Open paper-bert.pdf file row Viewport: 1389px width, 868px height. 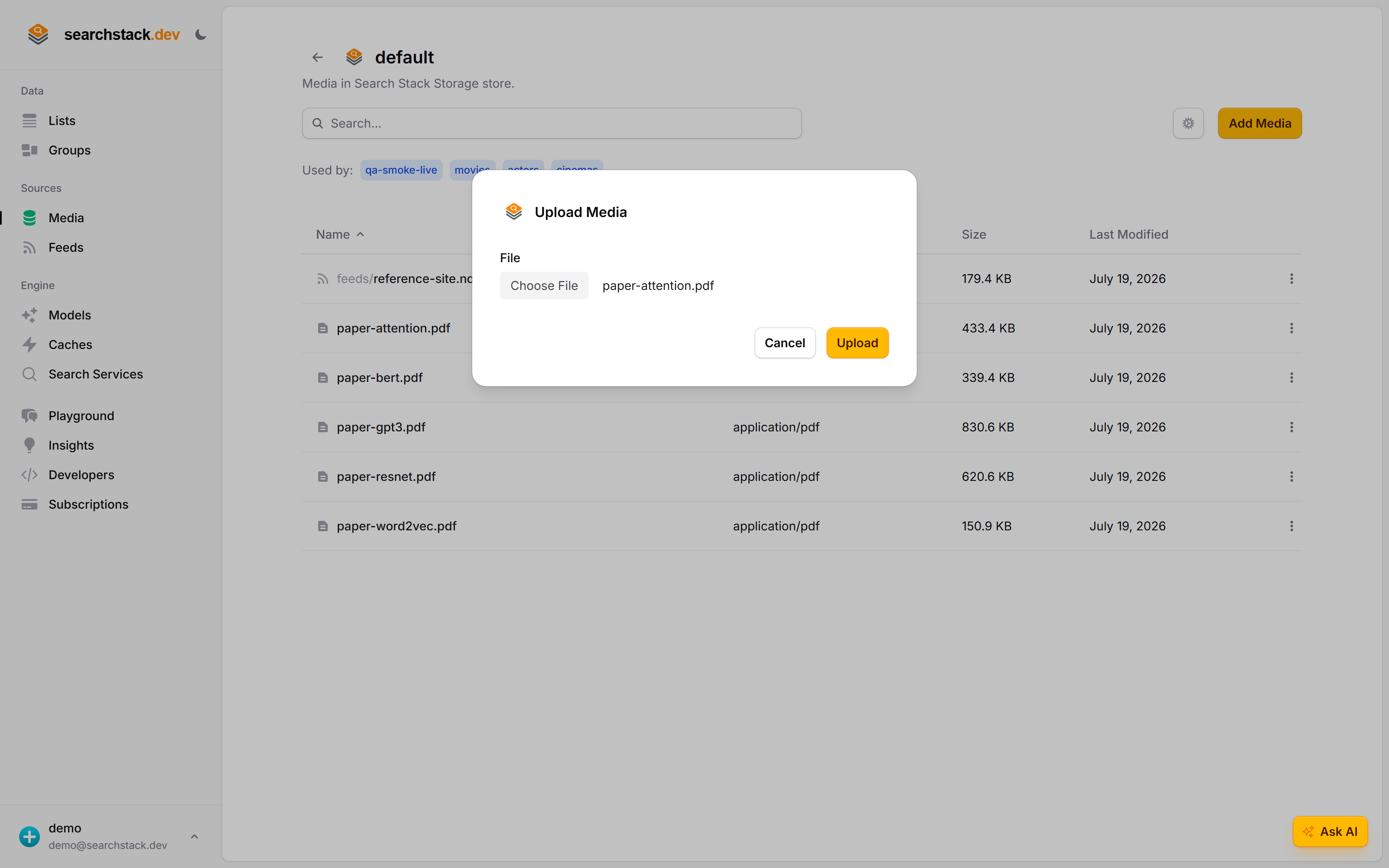[x=379, y=378]
